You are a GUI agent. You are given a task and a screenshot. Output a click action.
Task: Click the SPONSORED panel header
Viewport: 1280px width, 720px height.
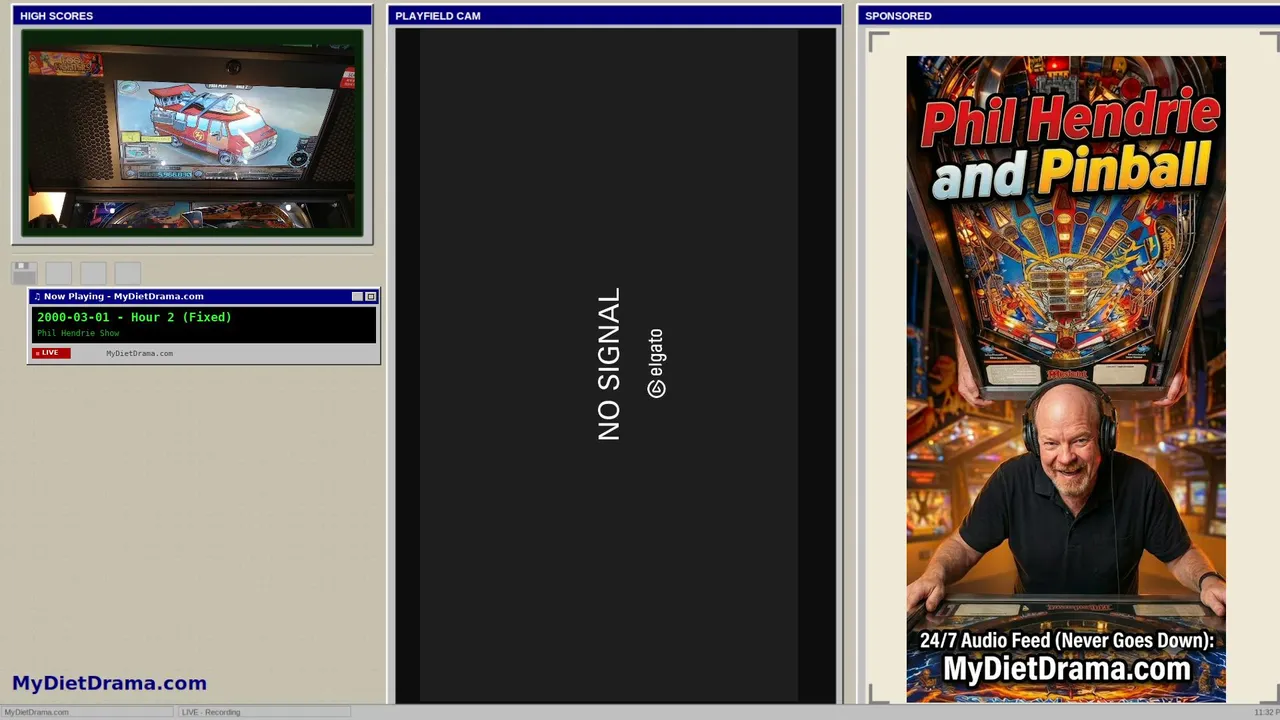[x=1068, y=16]
